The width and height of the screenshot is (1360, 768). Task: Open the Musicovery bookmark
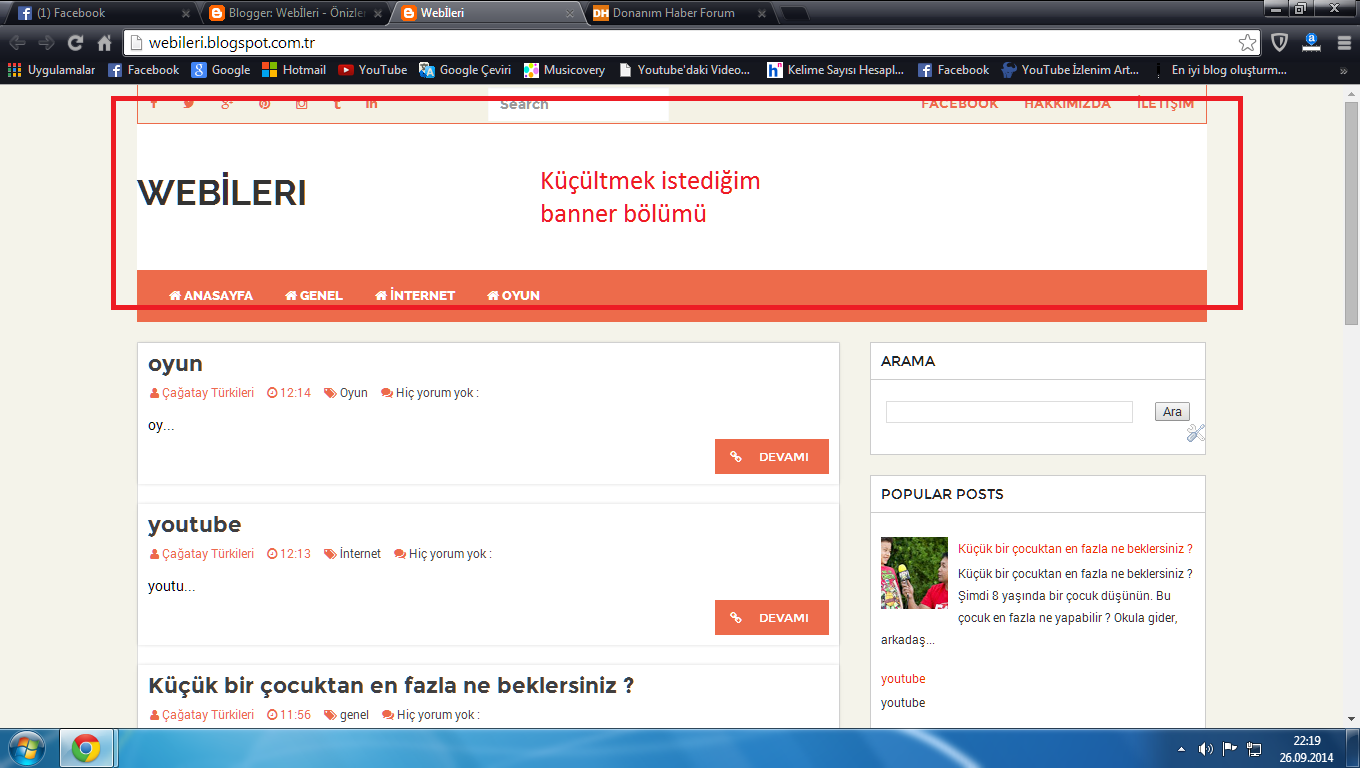pyautogui.click(x=564, y=70)
